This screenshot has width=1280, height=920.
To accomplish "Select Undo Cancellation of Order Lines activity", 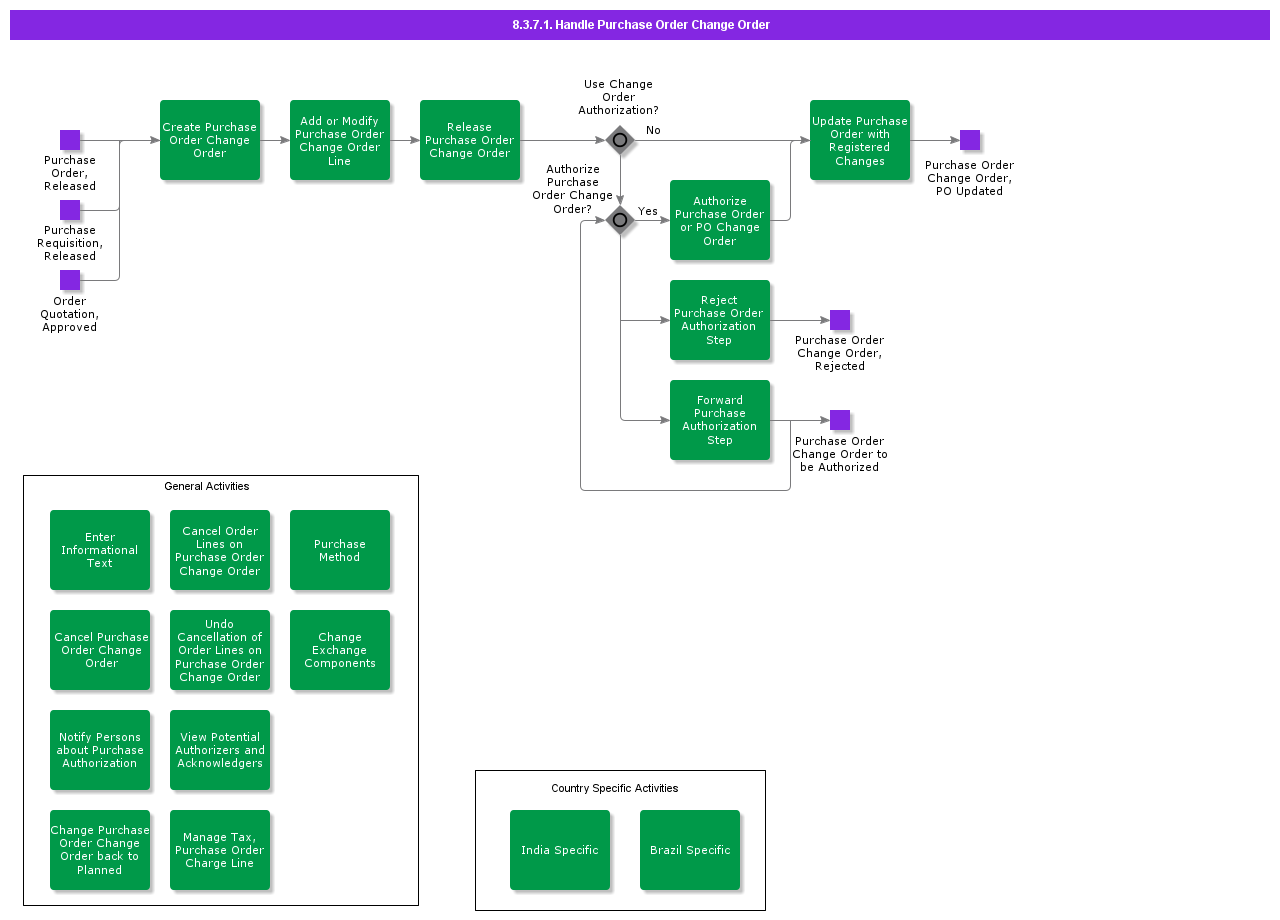I will coord(220,650).
